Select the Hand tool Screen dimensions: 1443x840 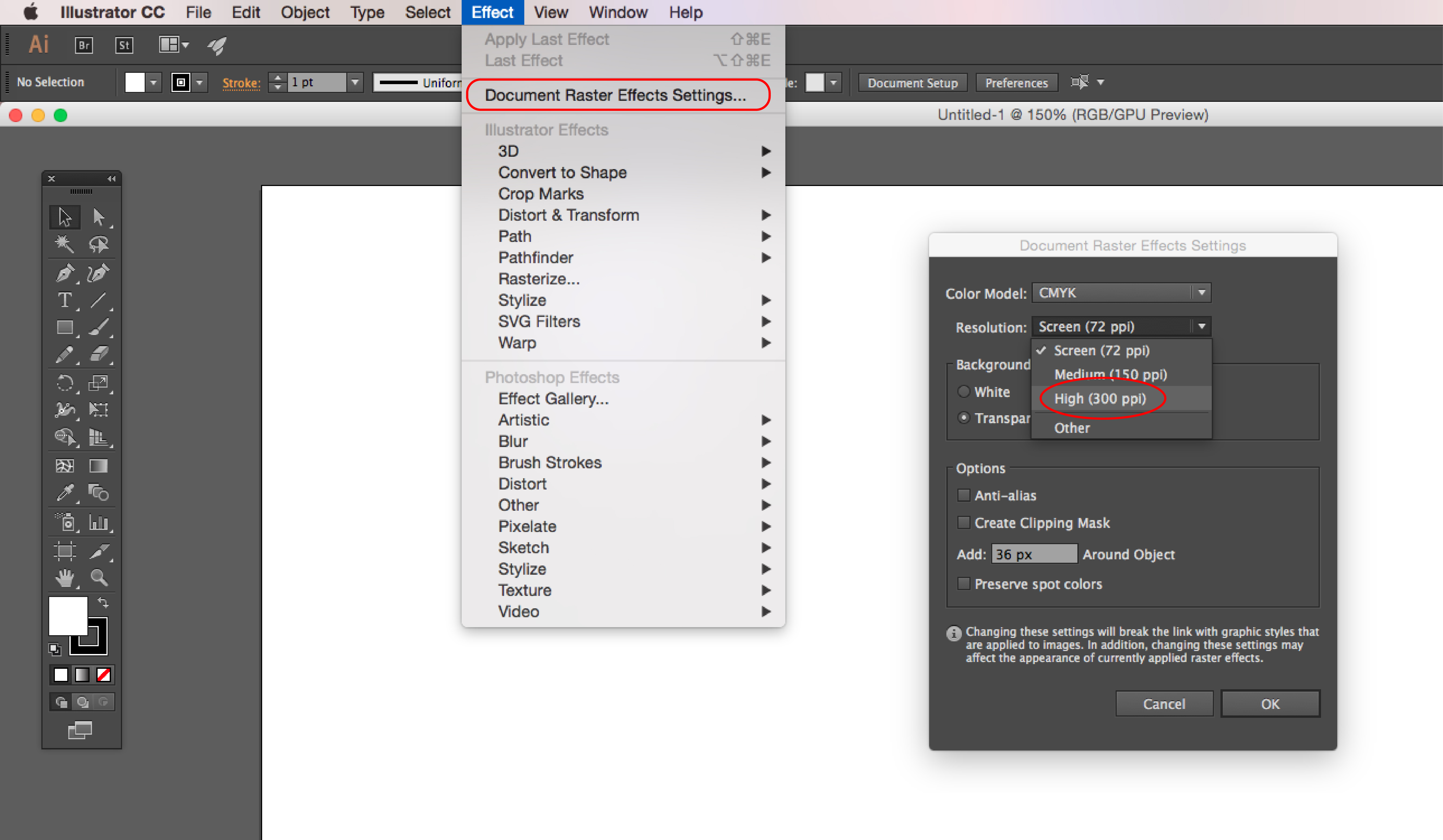click(65, 578)
